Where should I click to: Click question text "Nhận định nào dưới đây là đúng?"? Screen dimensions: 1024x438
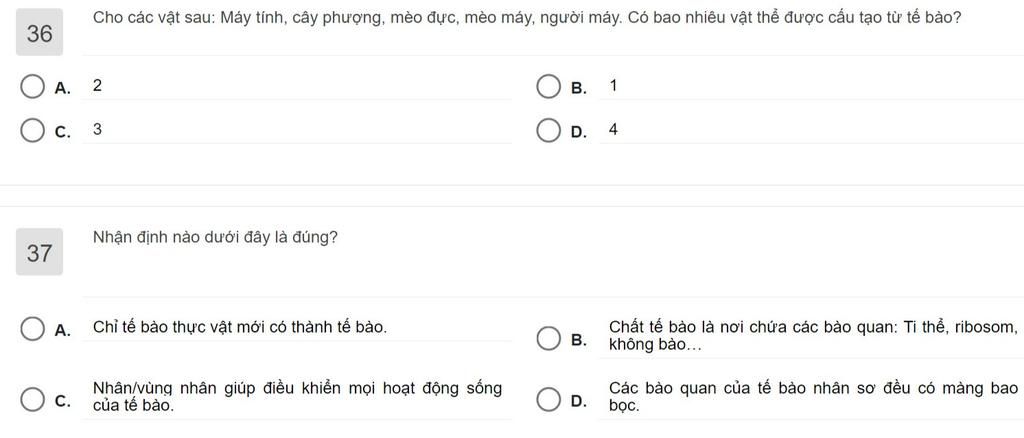coord(215,238)
